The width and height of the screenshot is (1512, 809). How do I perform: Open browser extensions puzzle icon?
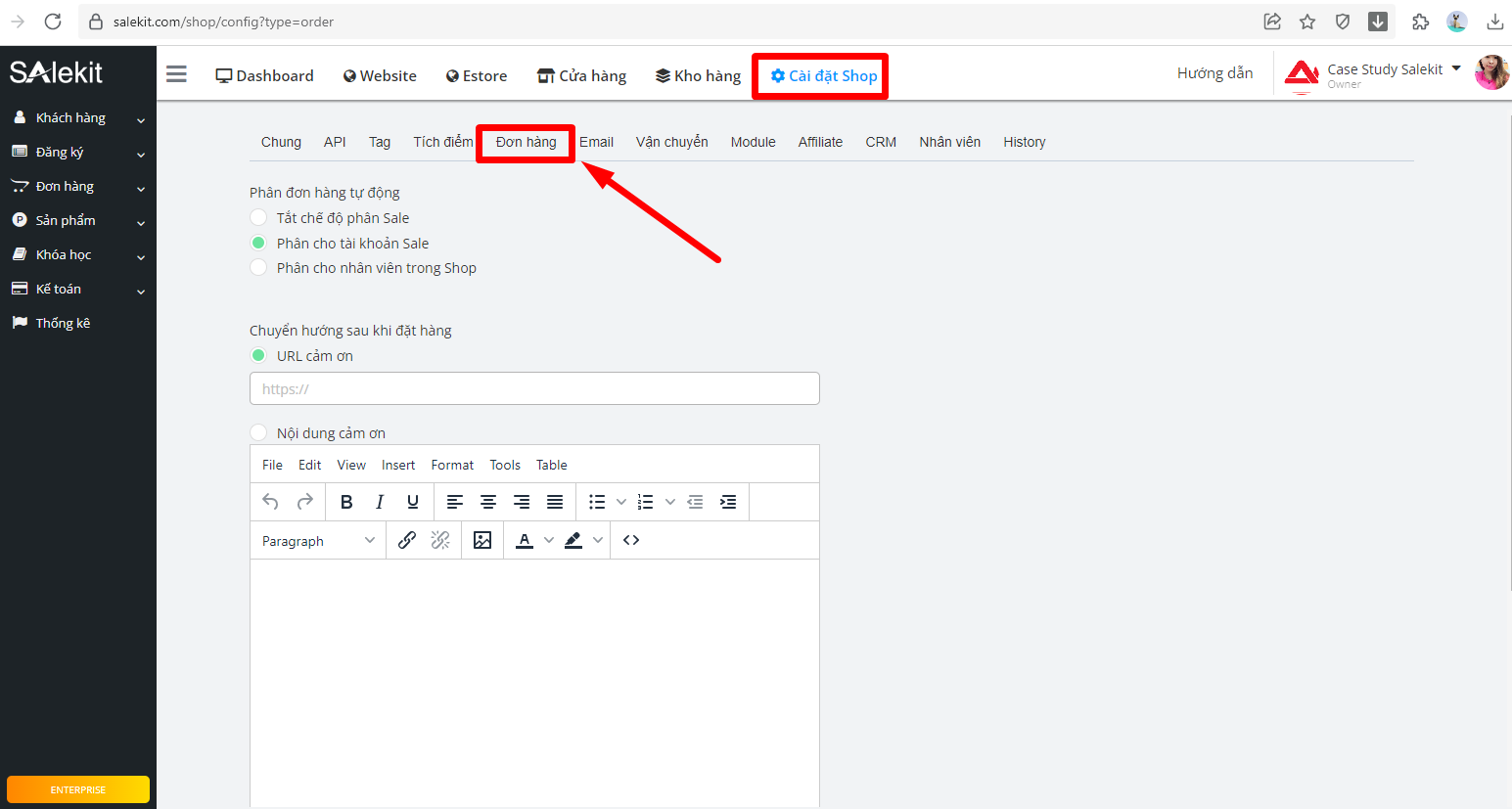point(1421,22)
